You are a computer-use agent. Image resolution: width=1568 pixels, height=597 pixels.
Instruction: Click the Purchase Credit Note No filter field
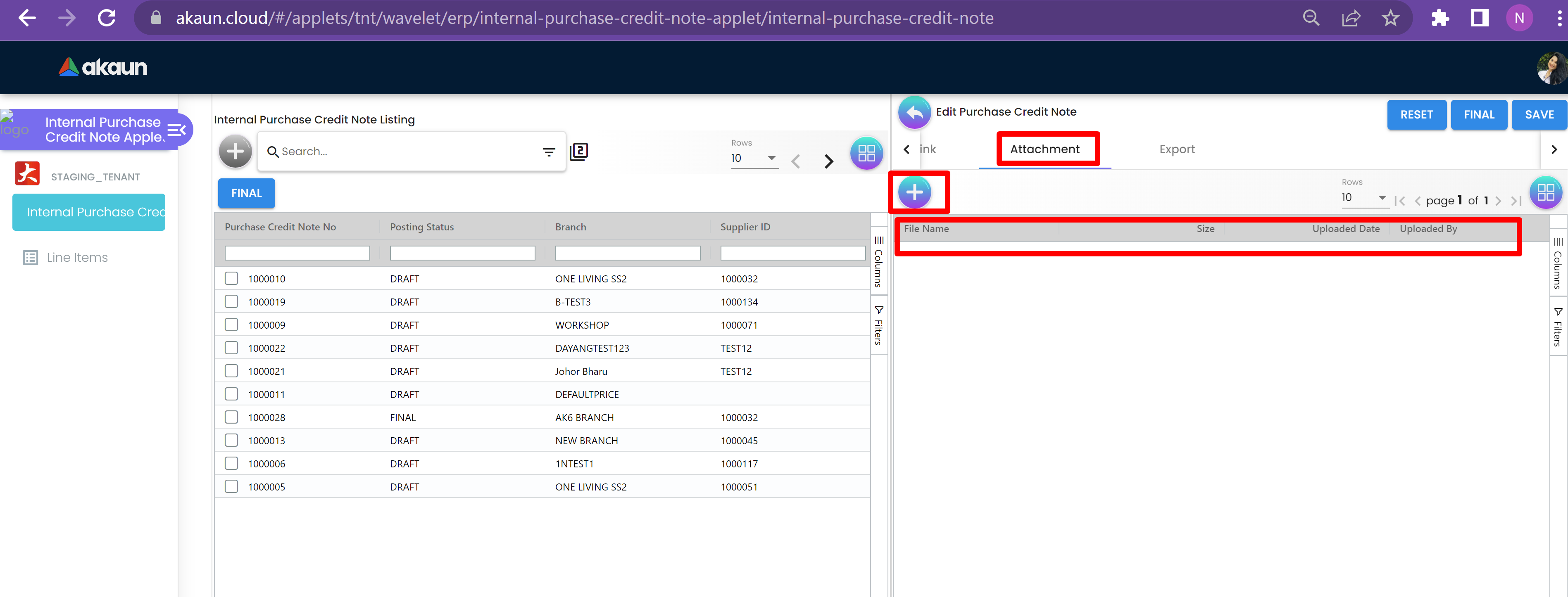point(297,253)
